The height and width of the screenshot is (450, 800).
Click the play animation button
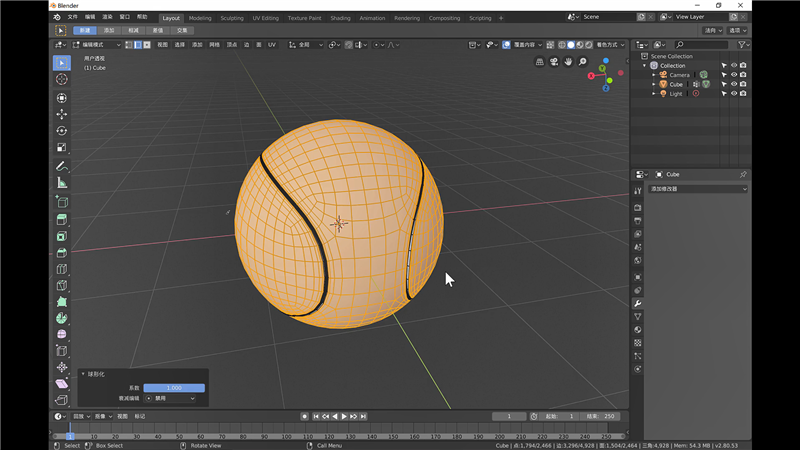[x=344, y=416]
